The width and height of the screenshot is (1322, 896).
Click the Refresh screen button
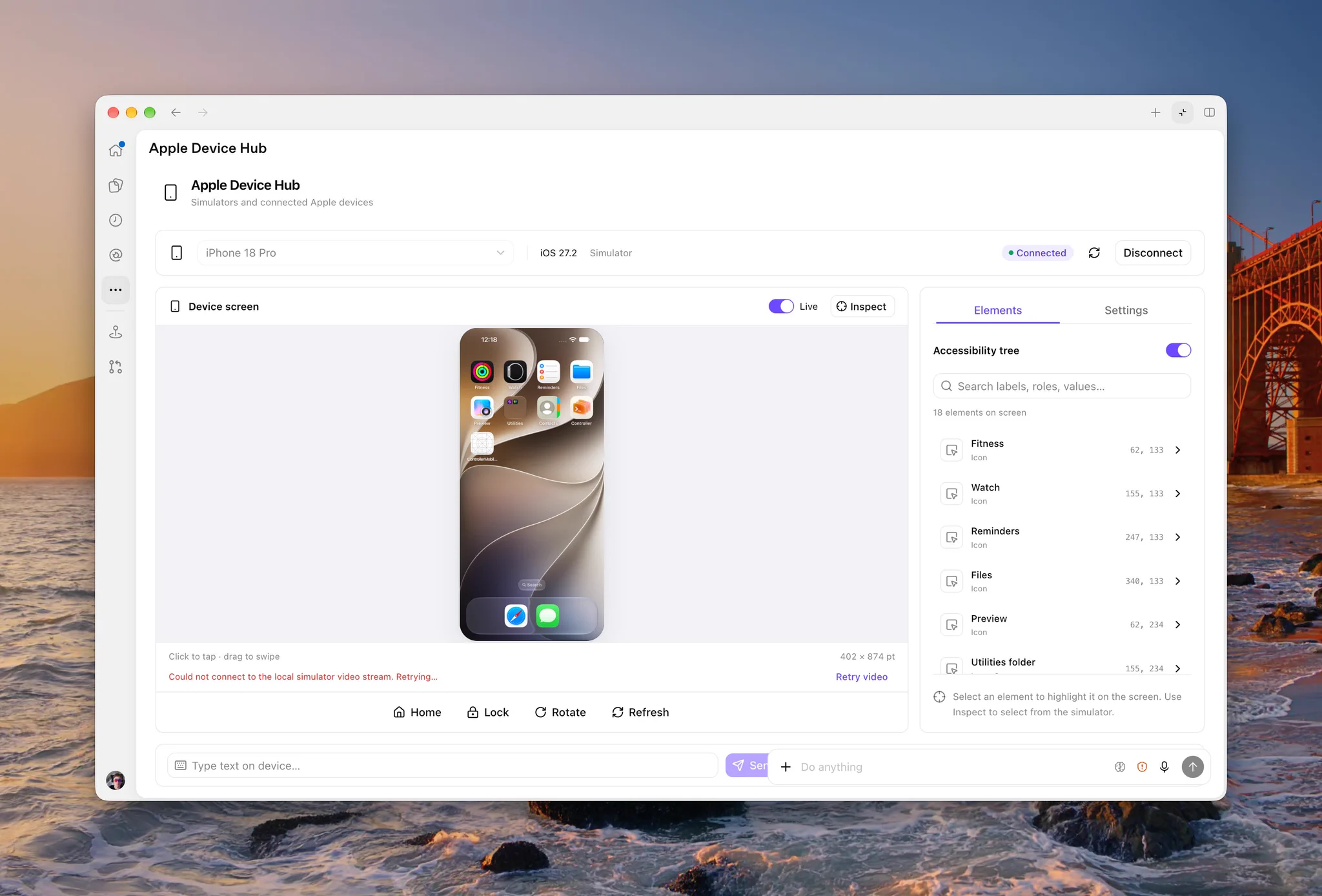pyautogui.click(x=640, y=712)
